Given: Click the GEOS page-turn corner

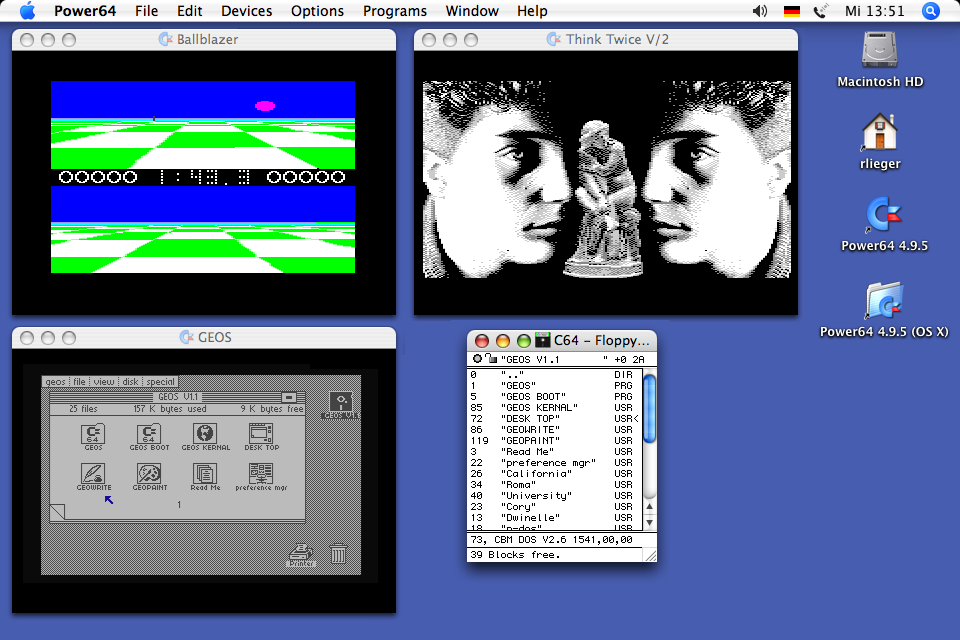Looking at the screenshot, I should click(57, 511).
